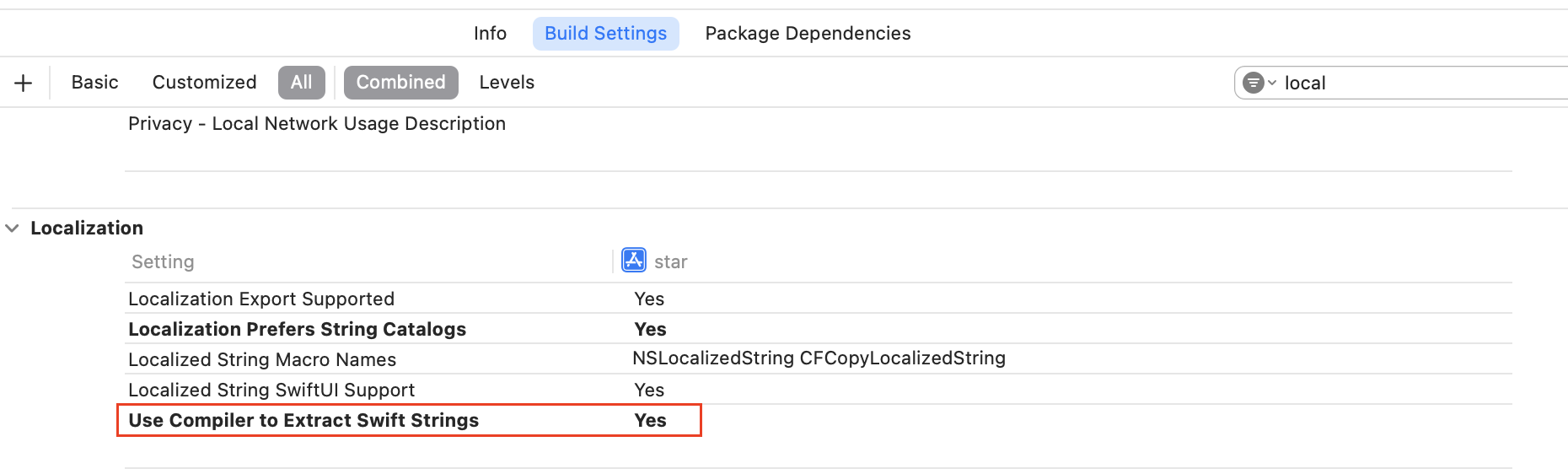Select Use Compiler to Extract Swift Strings row
1568x474 pixels.
tap(303, 420)
